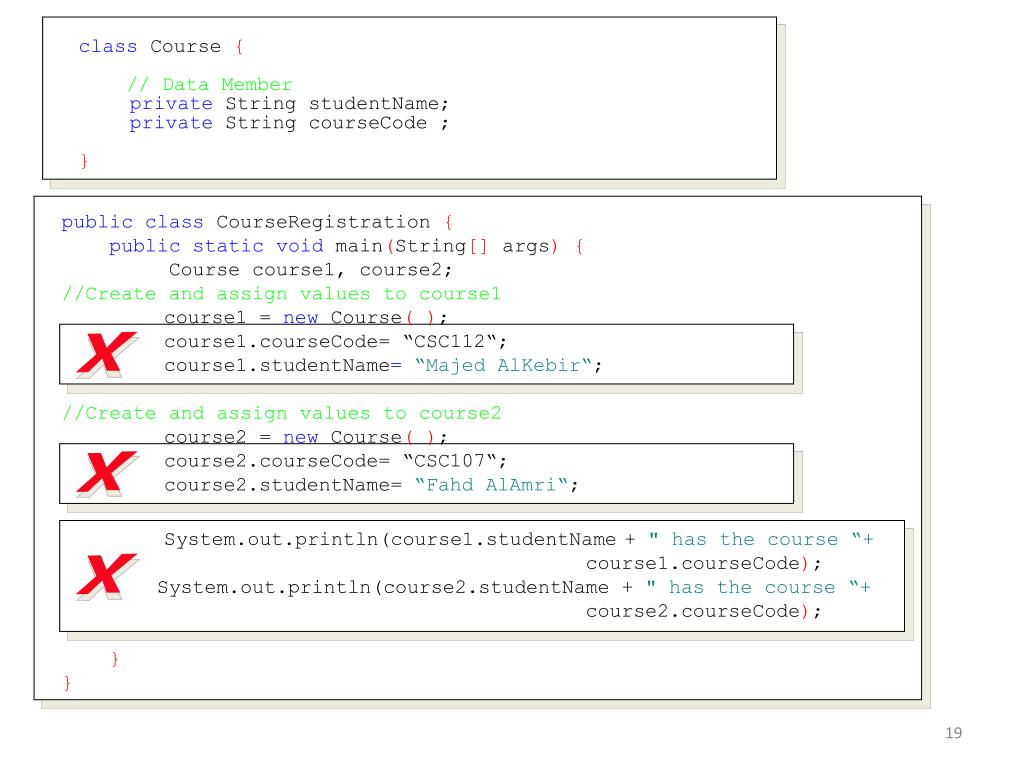This screenshot has width=1024, height=768.
Task: Click the slide page number 19
Action: pyautogui.click(x=953, y=733)
